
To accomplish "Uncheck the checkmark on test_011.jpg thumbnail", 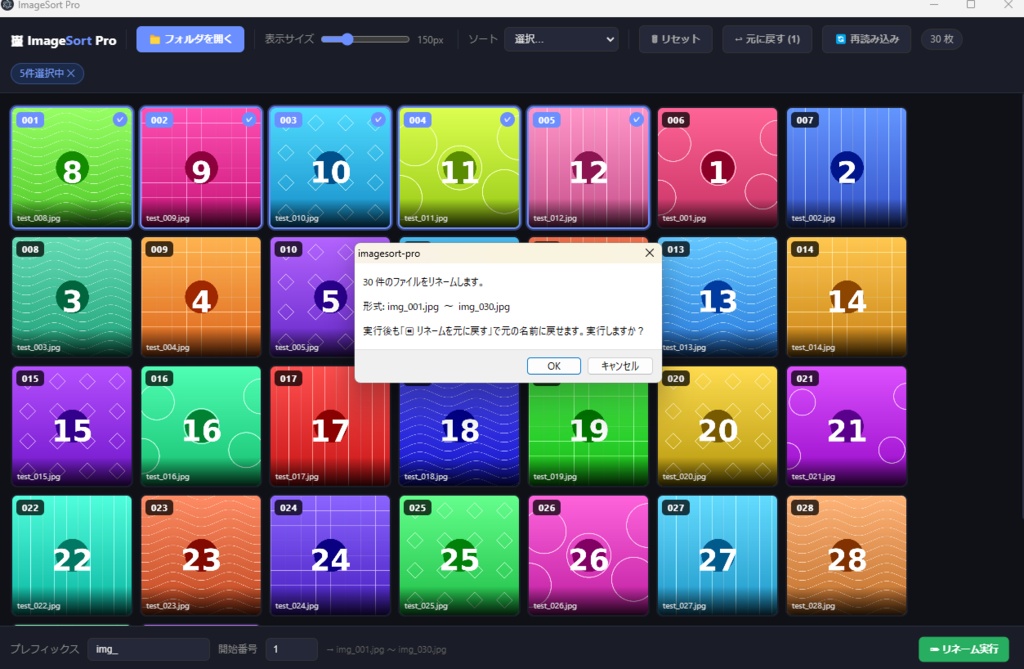I will pyautogui.click(x=507, y=119).
